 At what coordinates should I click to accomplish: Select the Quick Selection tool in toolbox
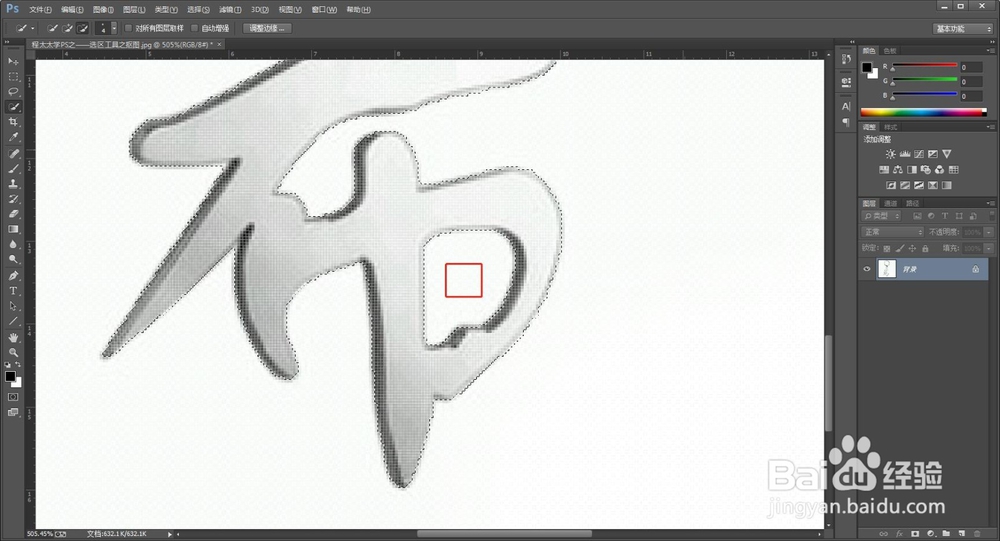[x=13, y=107]
